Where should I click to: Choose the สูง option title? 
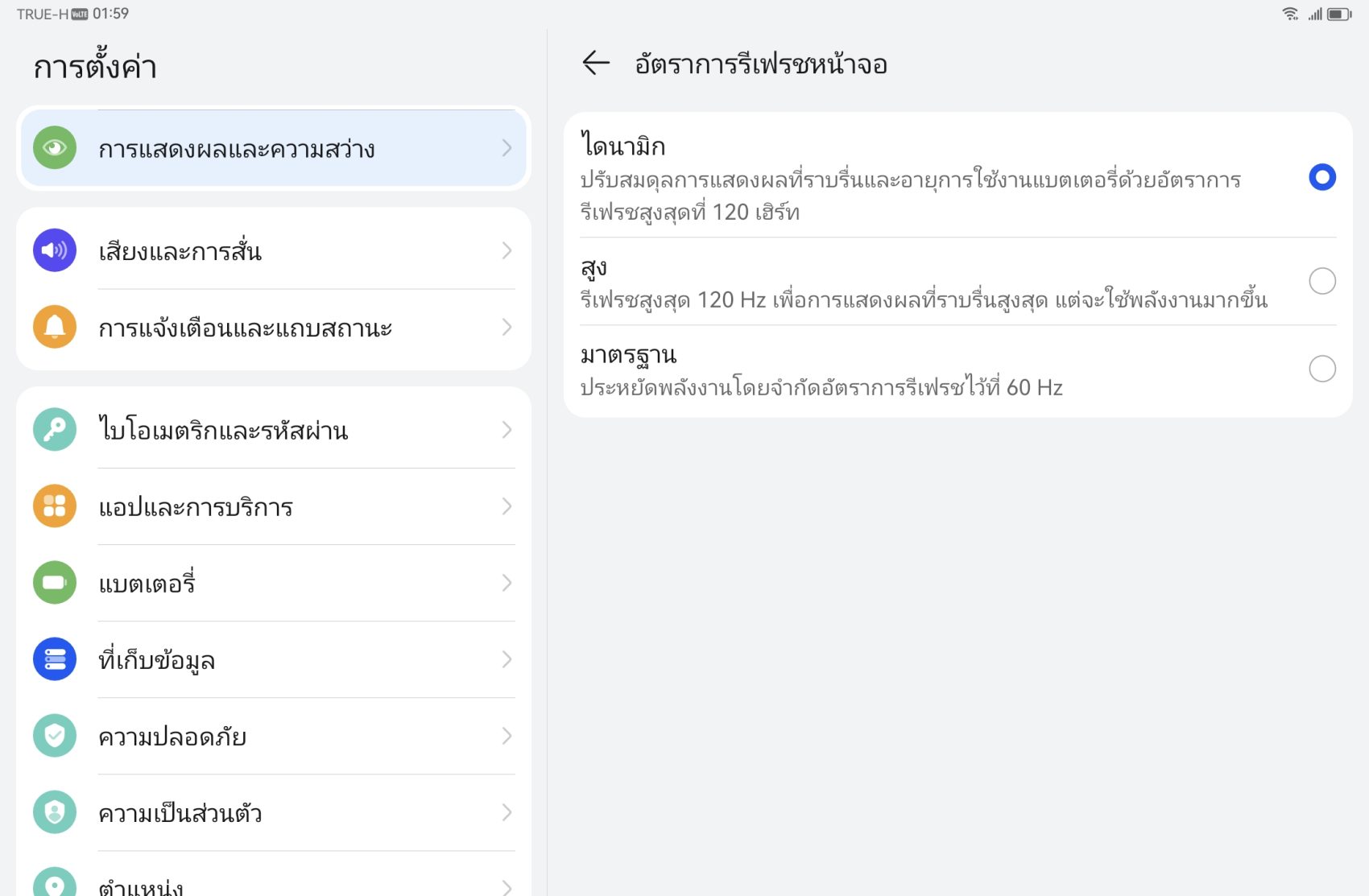coord(594,267)
